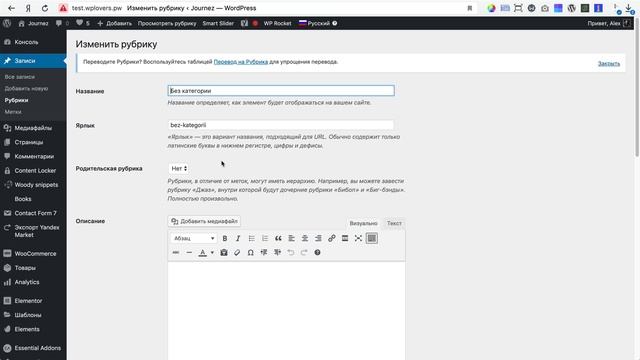The image size is (640, 360).
Task: Align text left in editor
Action: (x=291, y=238)
